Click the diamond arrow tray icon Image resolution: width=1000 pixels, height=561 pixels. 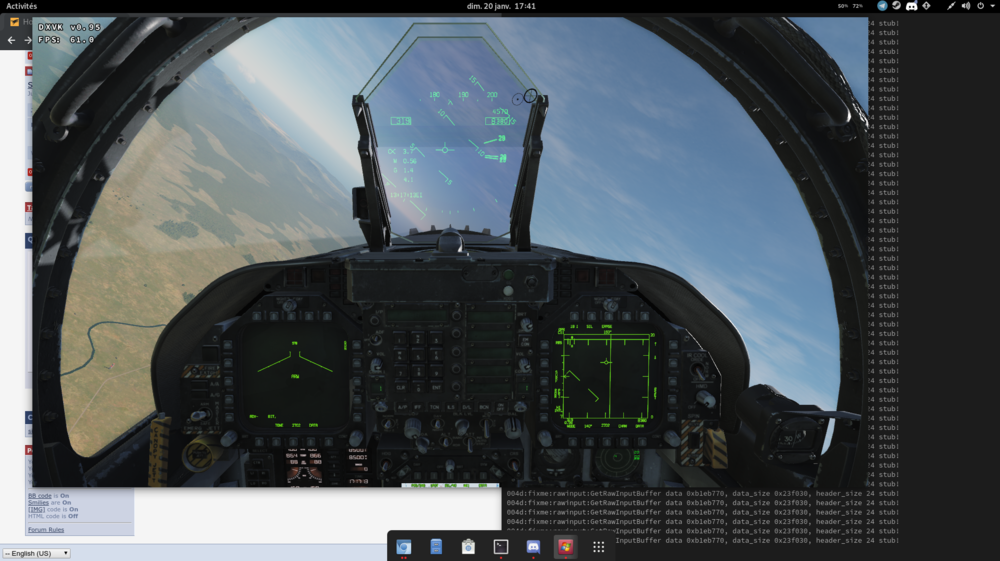click(x=927, y=6)
